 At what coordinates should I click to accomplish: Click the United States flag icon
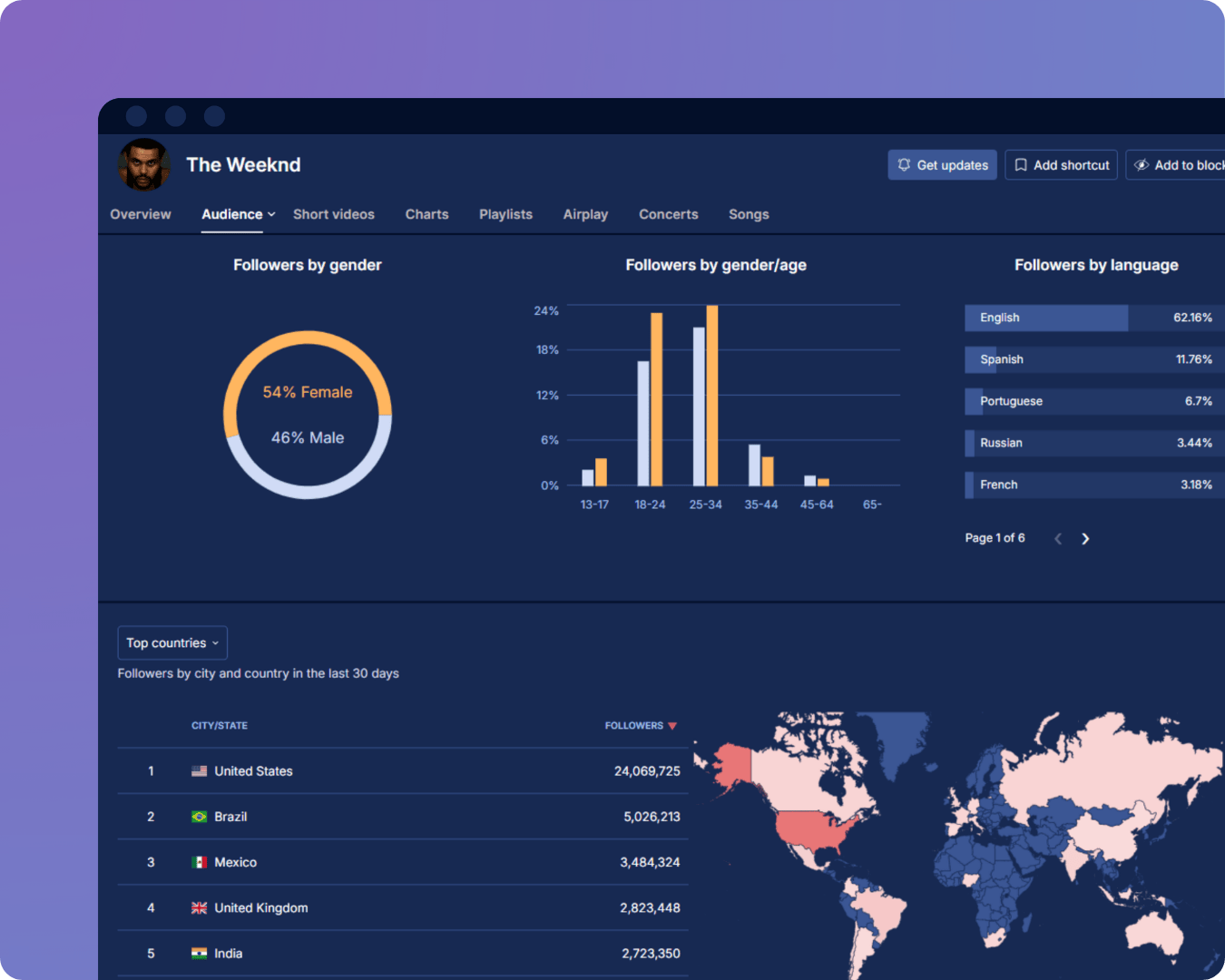(199, 771)
